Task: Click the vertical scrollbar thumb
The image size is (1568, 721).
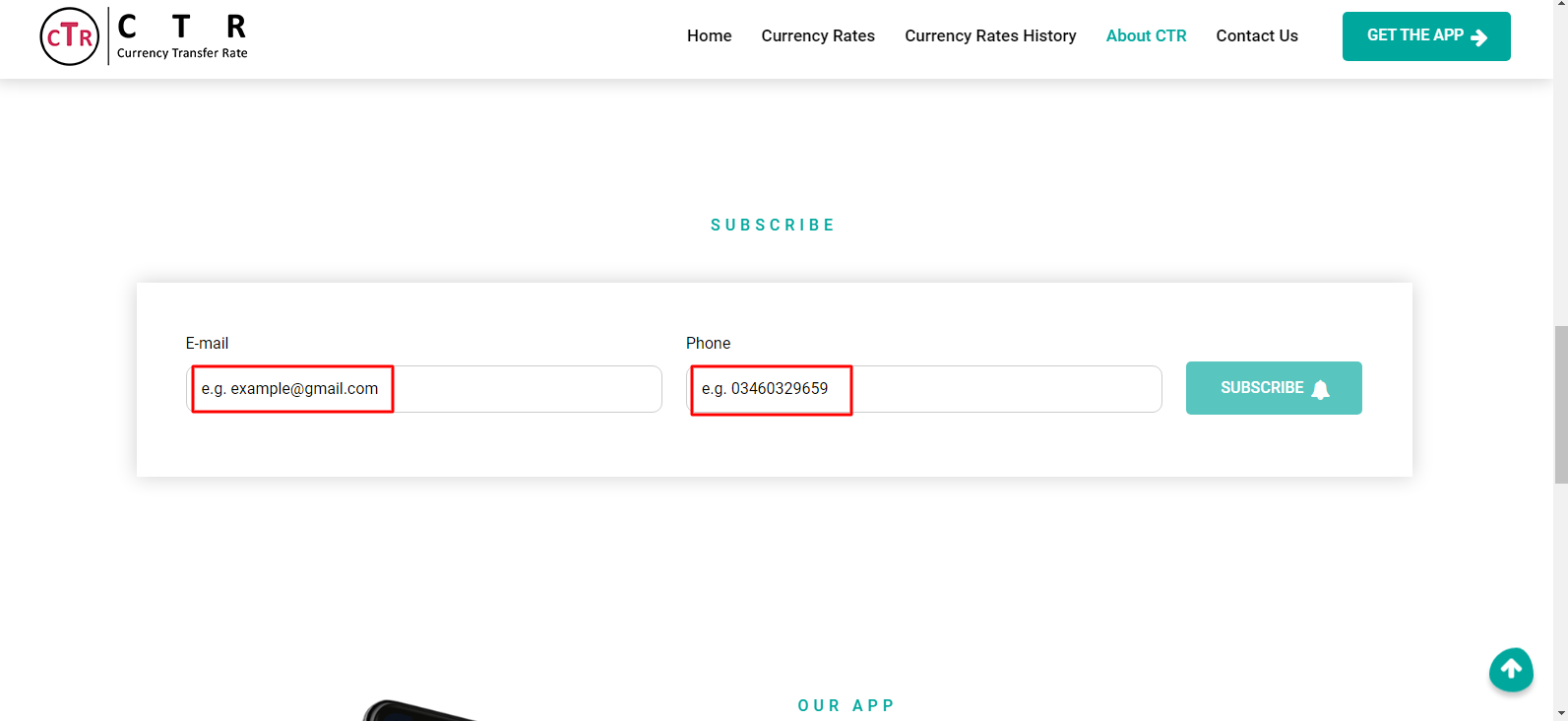Action: coord(1560,404)
